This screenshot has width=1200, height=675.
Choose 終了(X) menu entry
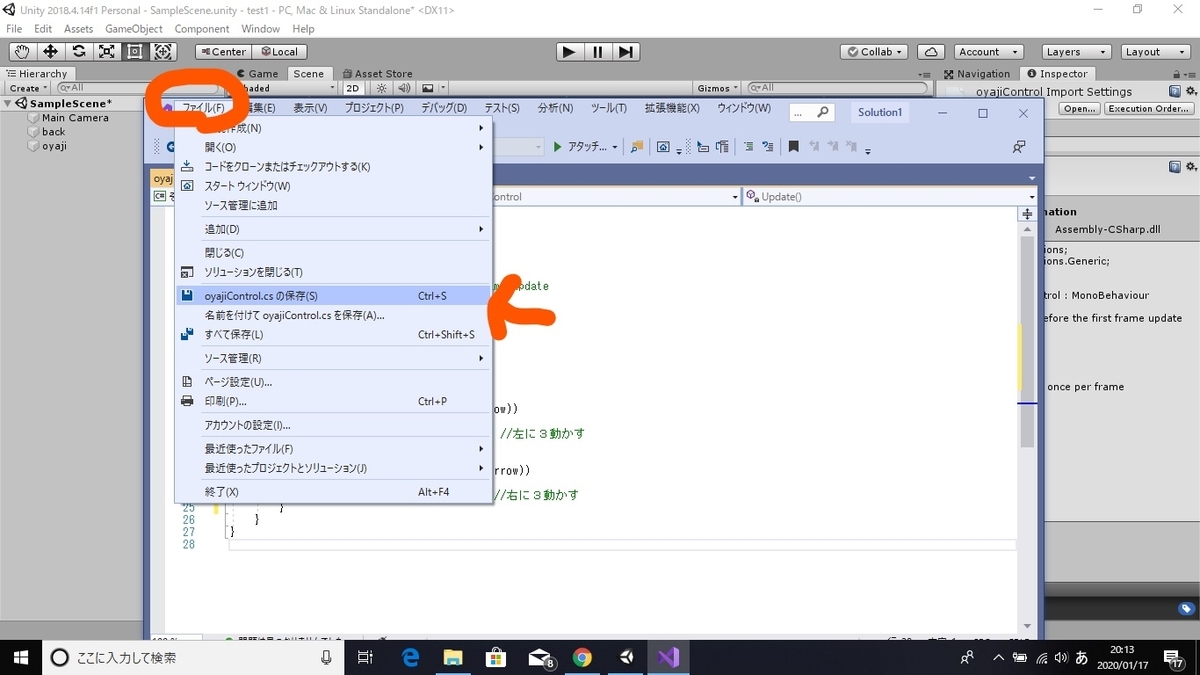coord(333,492)
